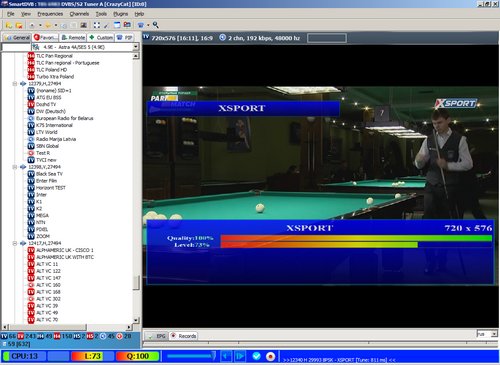Viewport: 500px width, 365px height.
Task: Click the TV icon beside 720x576 info
Action: 146,37
